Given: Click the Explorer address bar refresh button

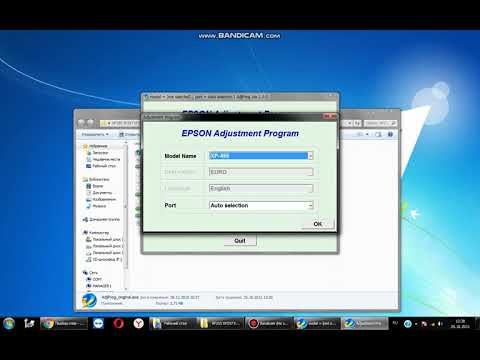Looking at the screenshot, I should point(357,123).
